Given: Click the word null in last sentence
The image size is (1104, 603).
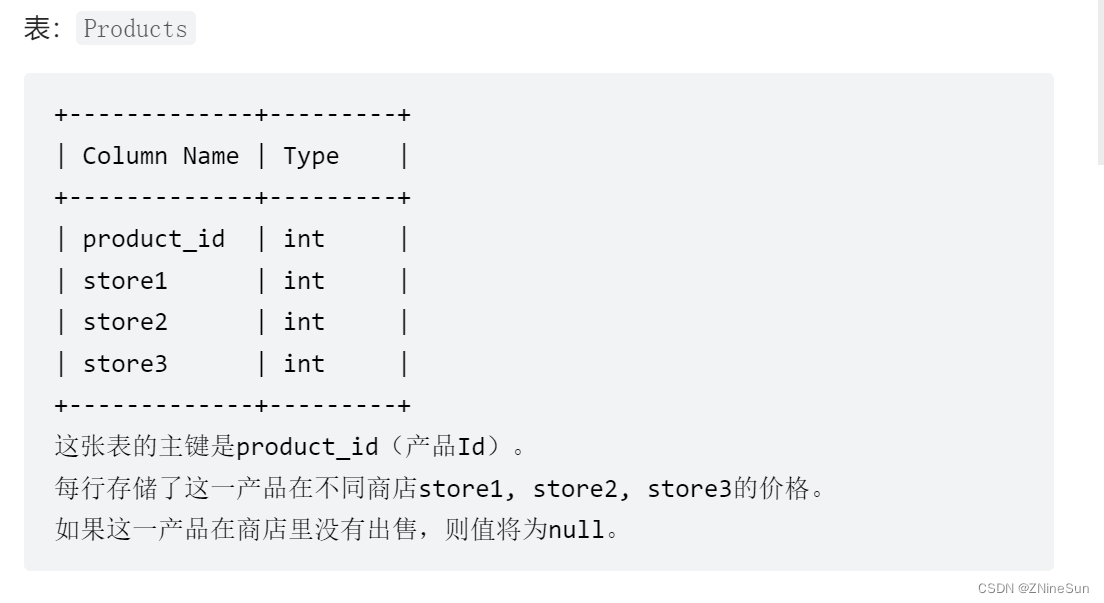Looking at the screenshot, I should click(576, 529).
